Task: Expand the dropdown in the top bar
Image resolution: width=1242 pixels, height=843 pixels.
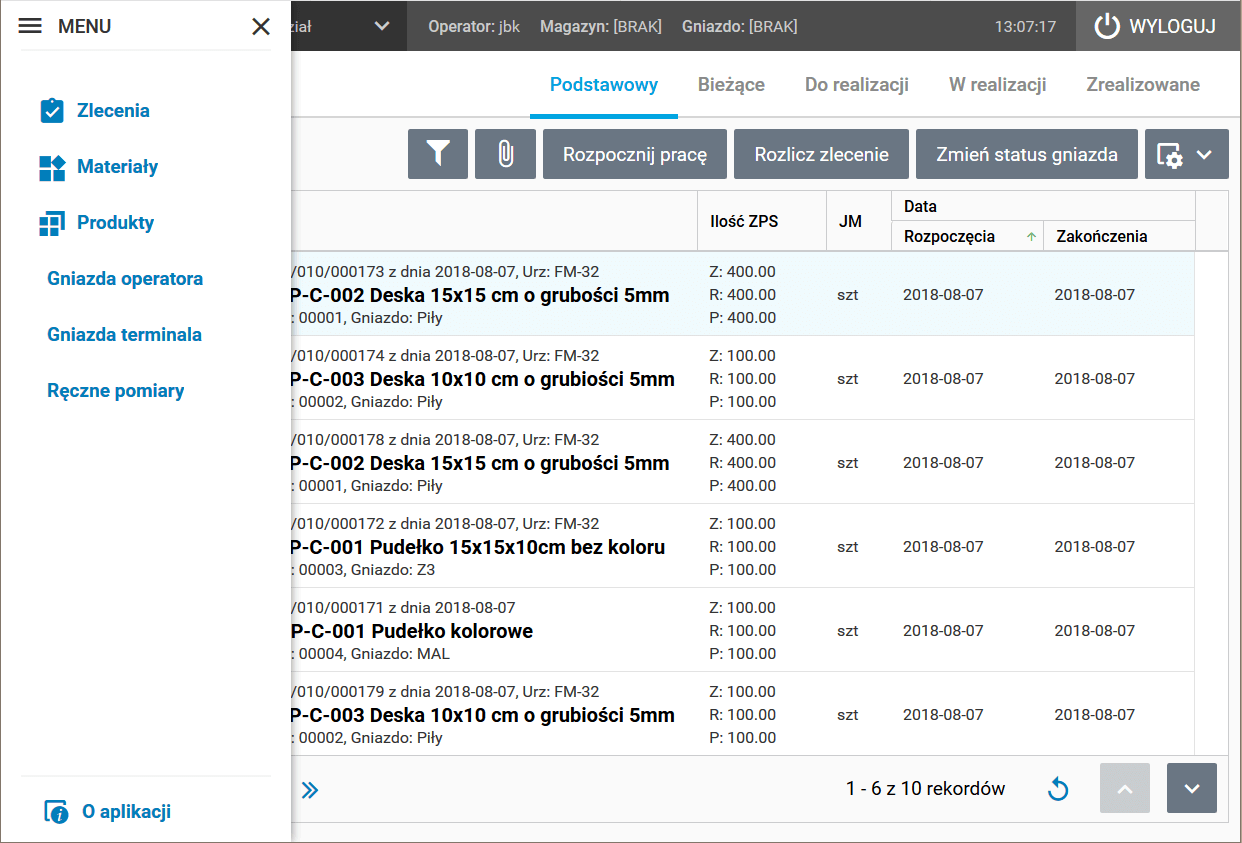Action: 382,26
